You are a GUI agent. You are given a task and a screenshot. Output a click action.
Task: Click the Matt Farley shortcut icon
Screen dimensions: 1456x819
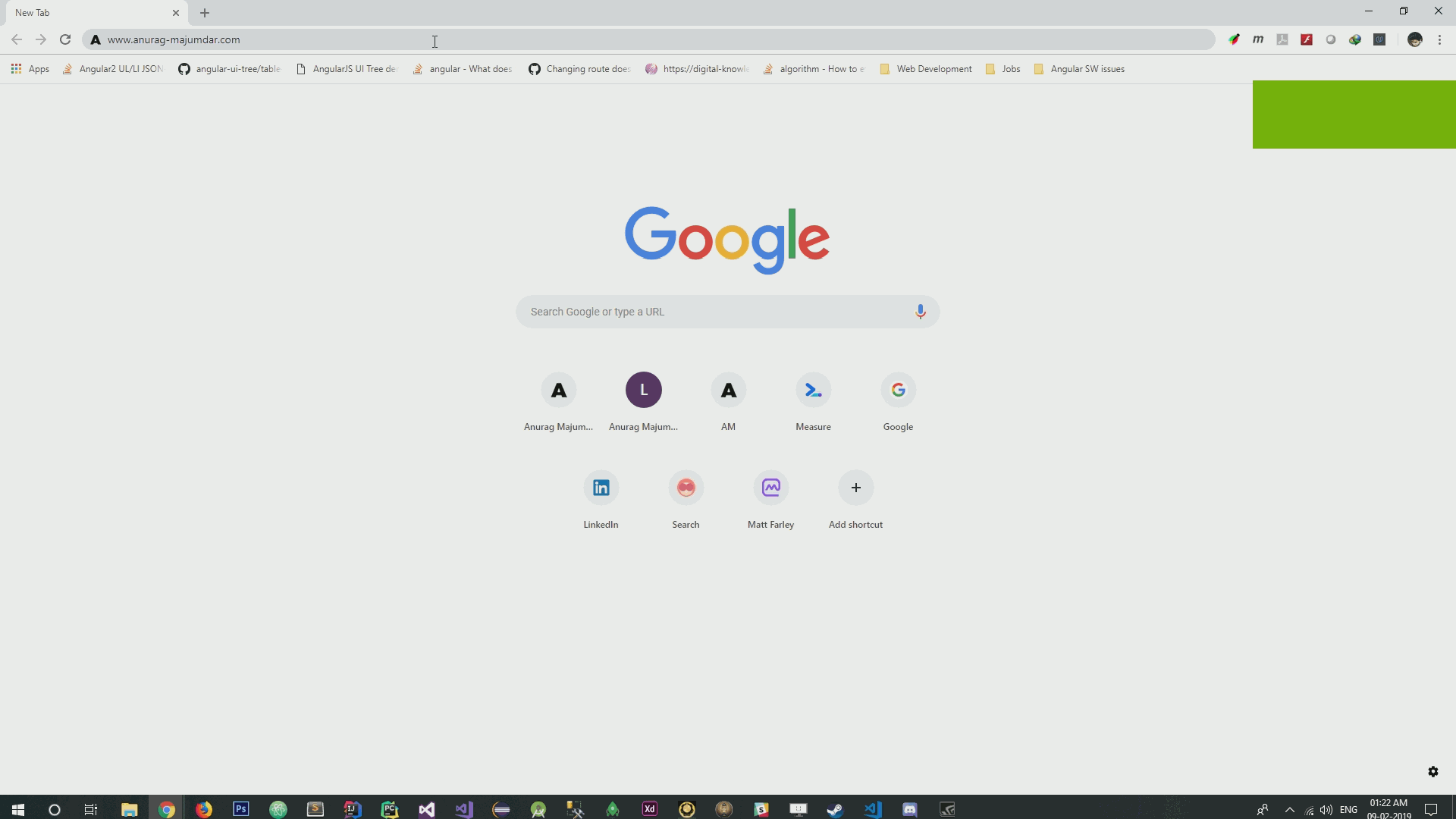[x=770, y=487]
